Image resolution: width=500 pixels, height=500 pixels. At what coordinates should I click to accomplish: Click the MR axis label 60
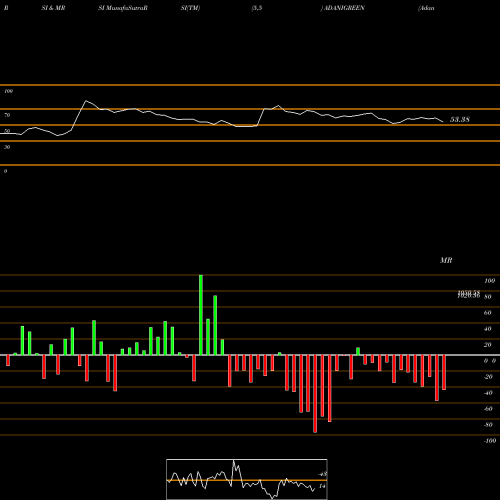[x=487, y=313]
